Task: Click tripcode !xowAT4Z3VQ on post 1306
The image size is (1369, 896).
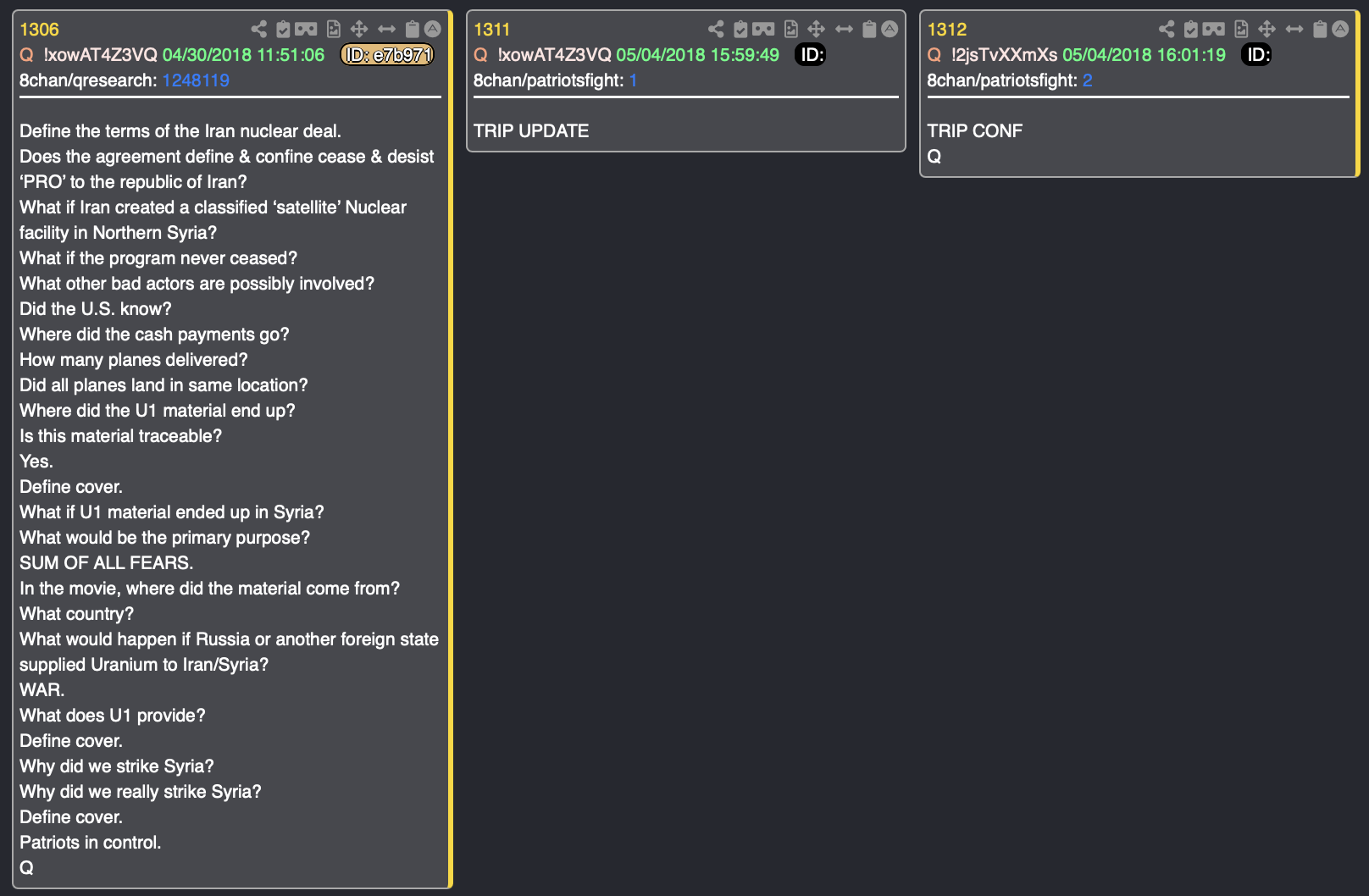Action: [101, 55]
